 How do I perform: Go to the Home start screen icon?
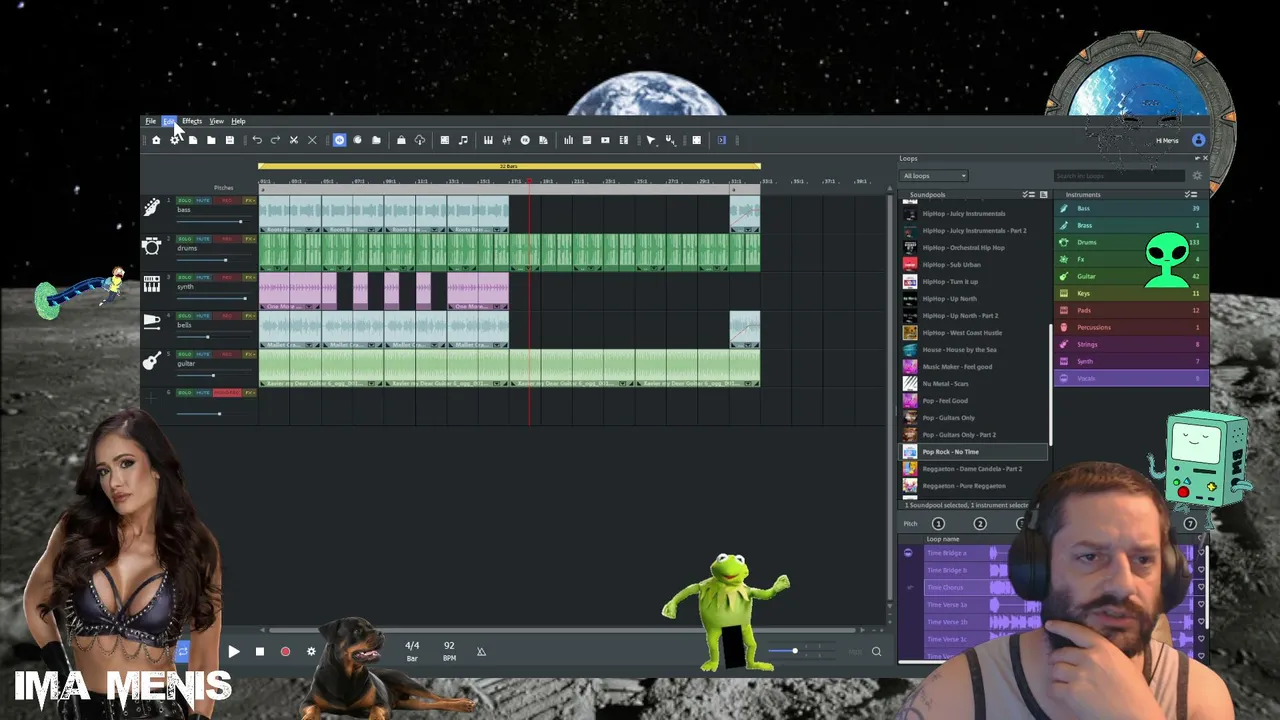coord(156,140)
